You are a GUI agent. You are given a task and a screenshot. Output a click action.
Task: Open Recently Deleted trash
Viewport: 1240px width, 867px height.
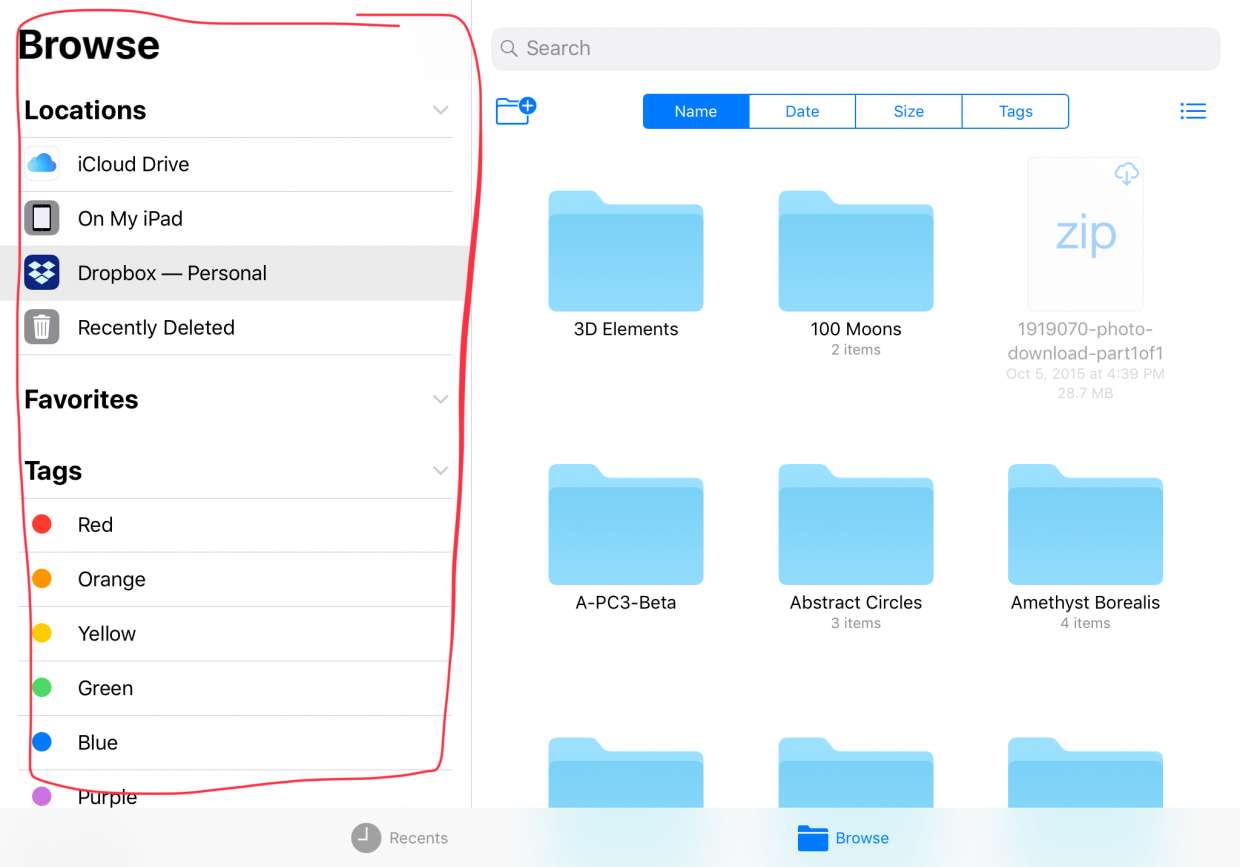156,328
